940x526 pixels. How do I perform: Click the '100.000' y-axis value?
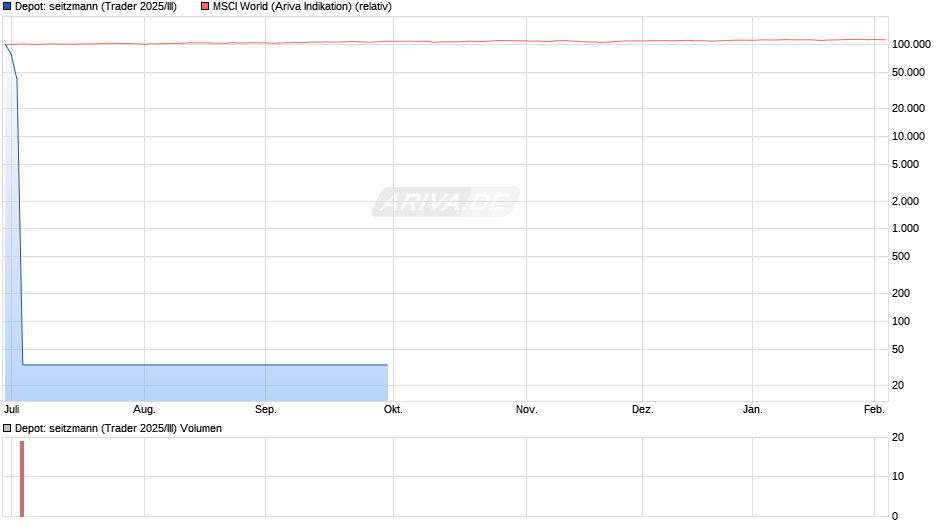[911, 44]
